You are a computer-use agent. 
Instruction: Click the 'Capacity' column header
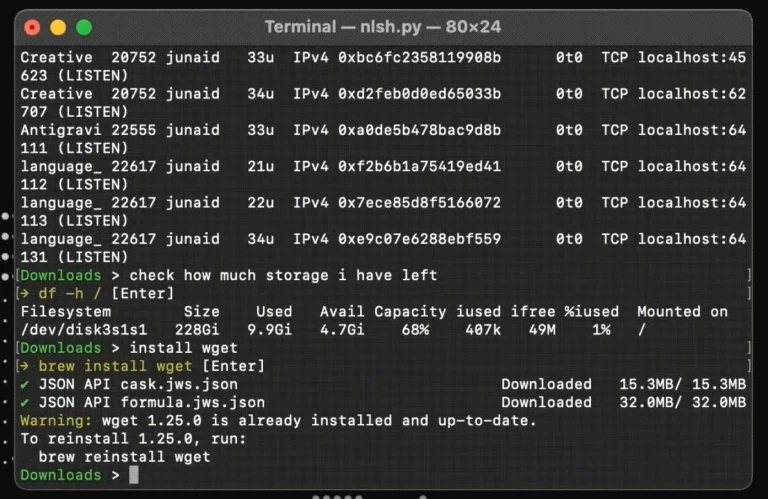click(410, 312)
